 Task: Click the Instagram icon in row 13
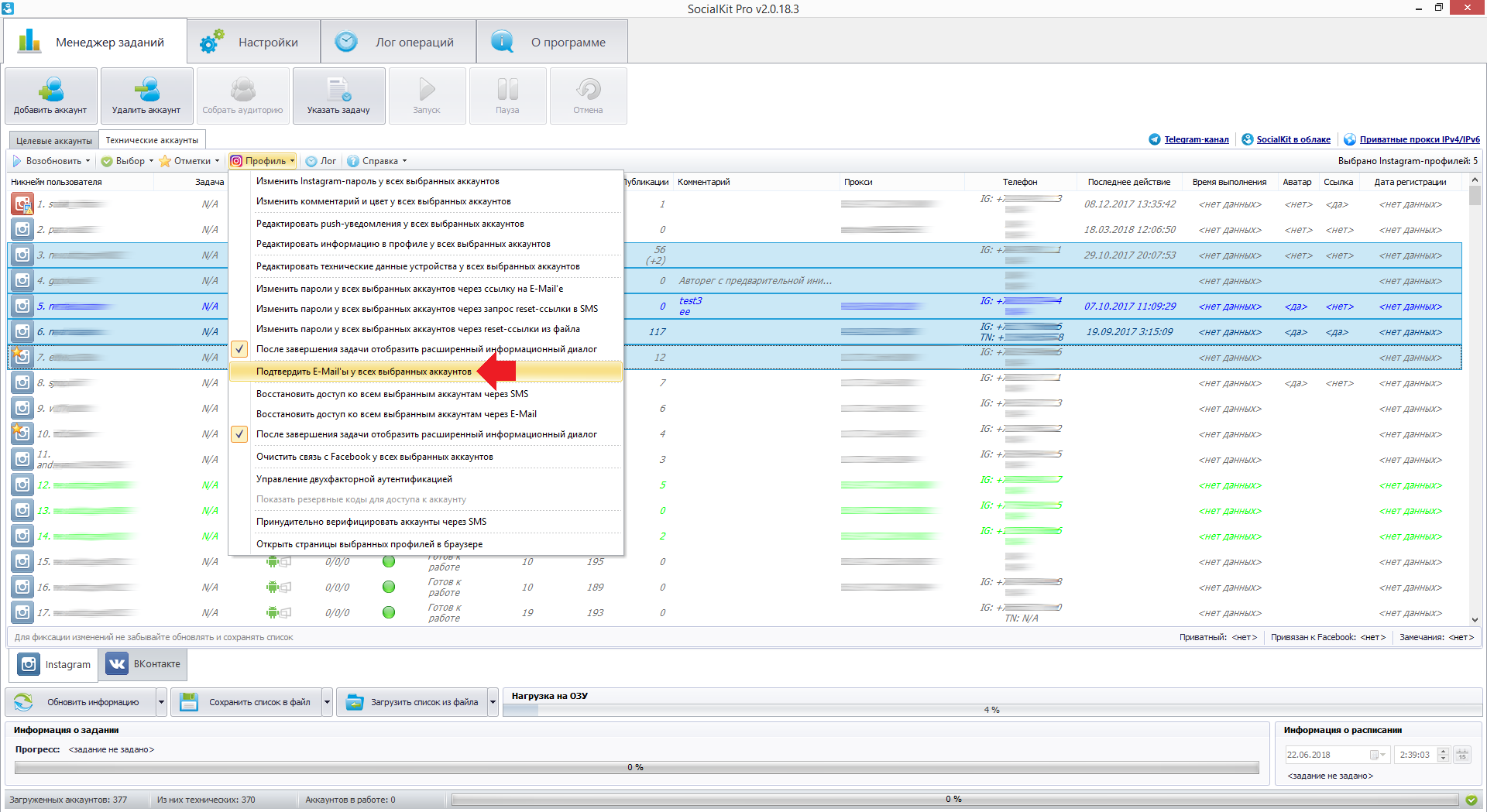(x=22, y=510)
